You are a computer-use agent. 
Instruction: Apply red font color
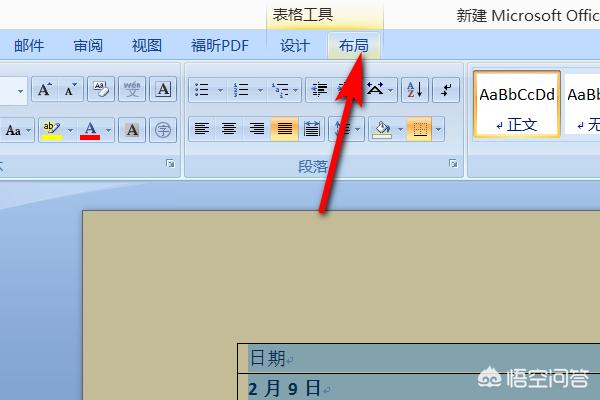[90, 130]
